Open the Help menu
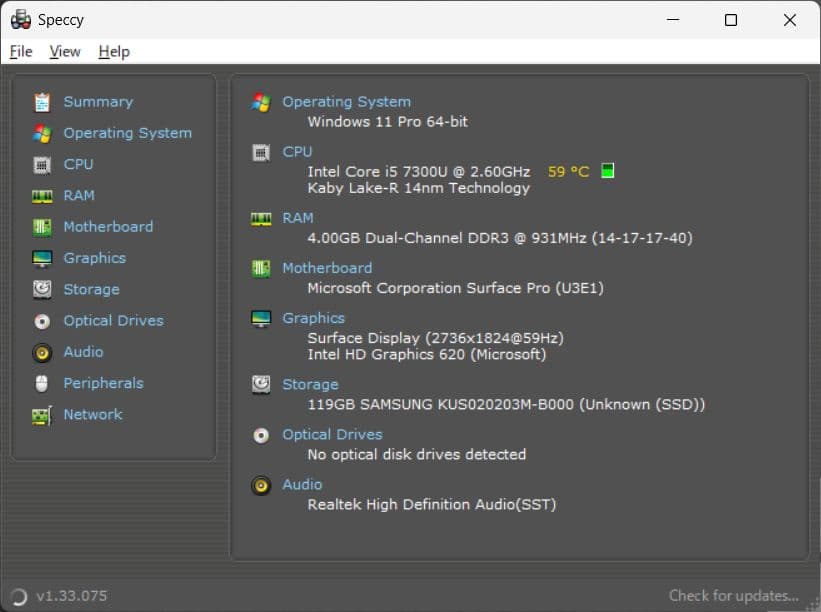Screen dimensions: 821x612 (x=114, y=51)
